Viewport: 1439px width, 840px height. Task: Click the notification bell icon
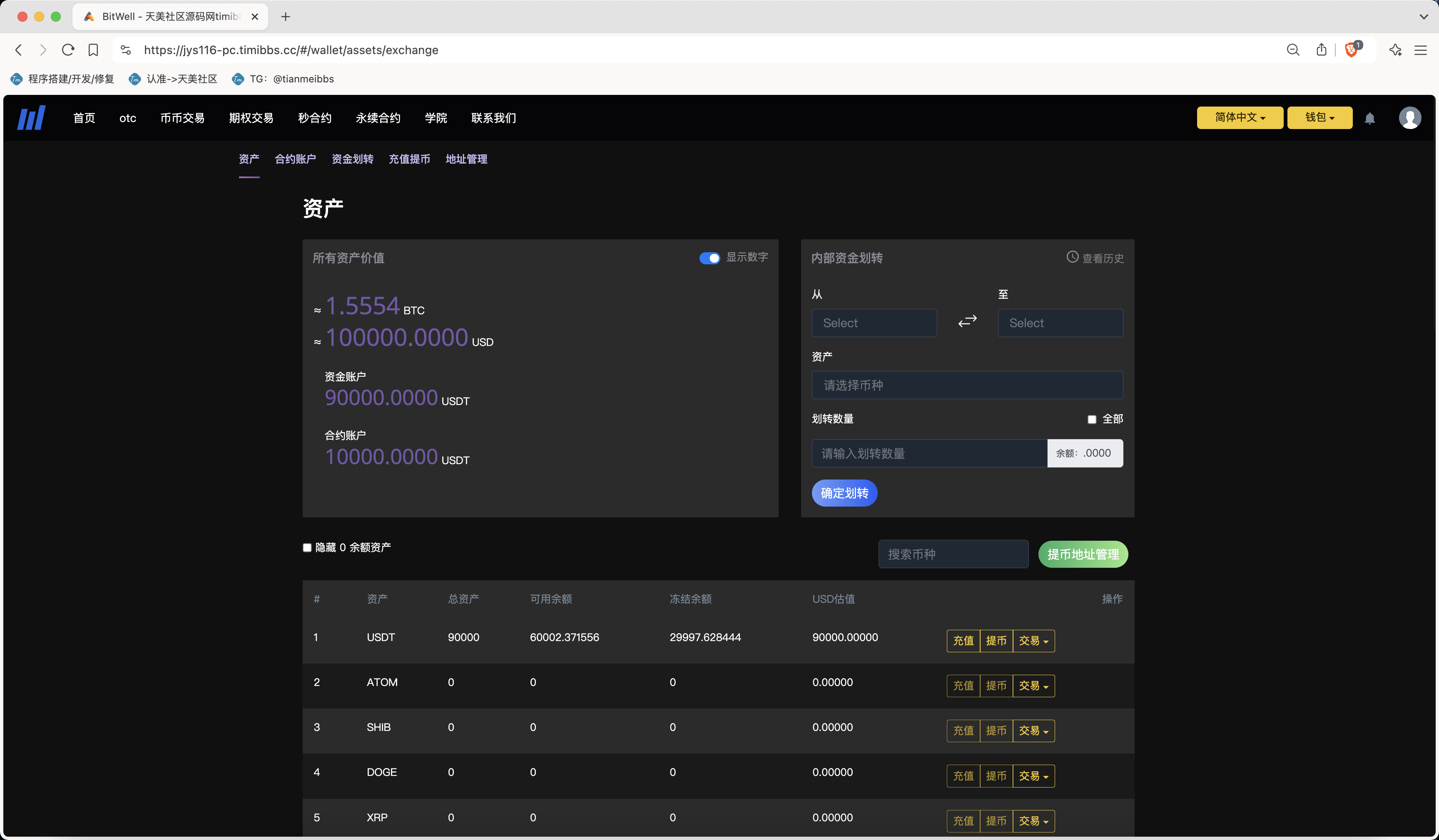pyautogui.click(x=1370, y=118)
